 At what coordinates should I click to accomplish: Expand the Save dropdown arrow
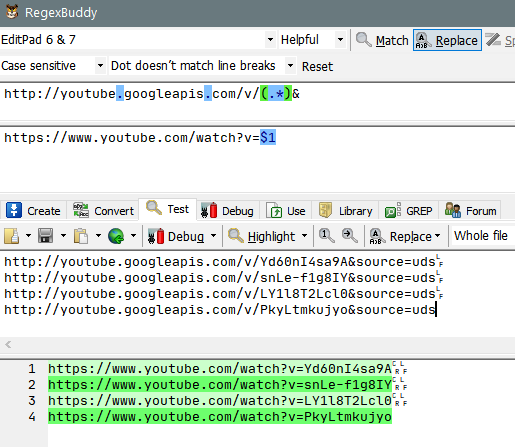(63, 236)
